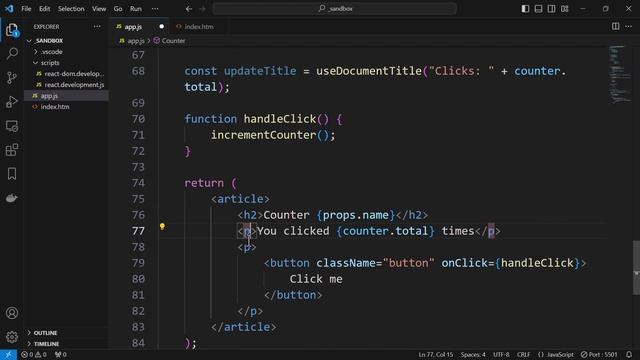Image resolution: width=640 pixels, height=360 pixels.
Task: Split the editor to the right
Action: [x=616, y=27]
